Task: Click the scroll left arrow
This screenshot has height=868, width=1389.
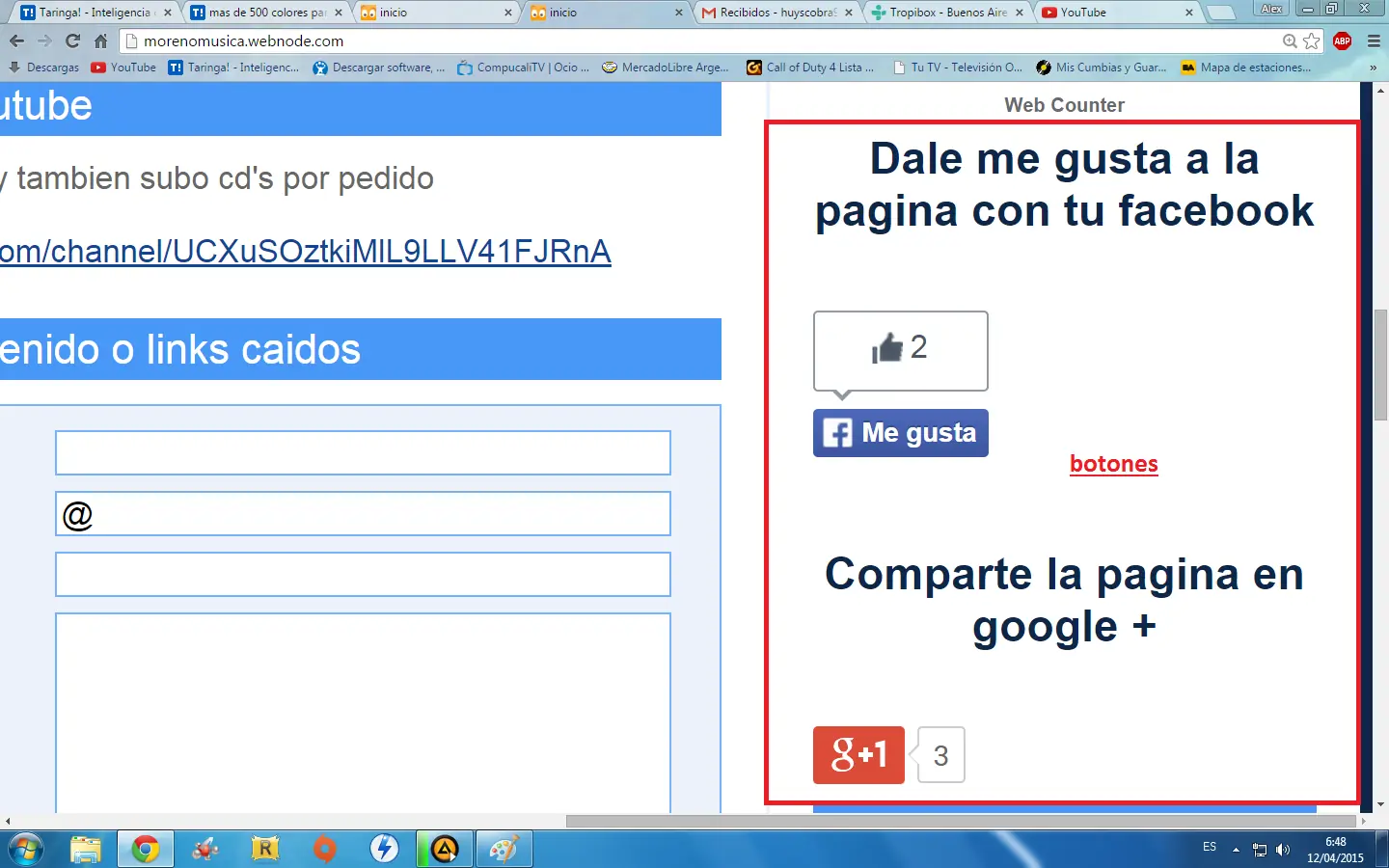Action: 8,822
